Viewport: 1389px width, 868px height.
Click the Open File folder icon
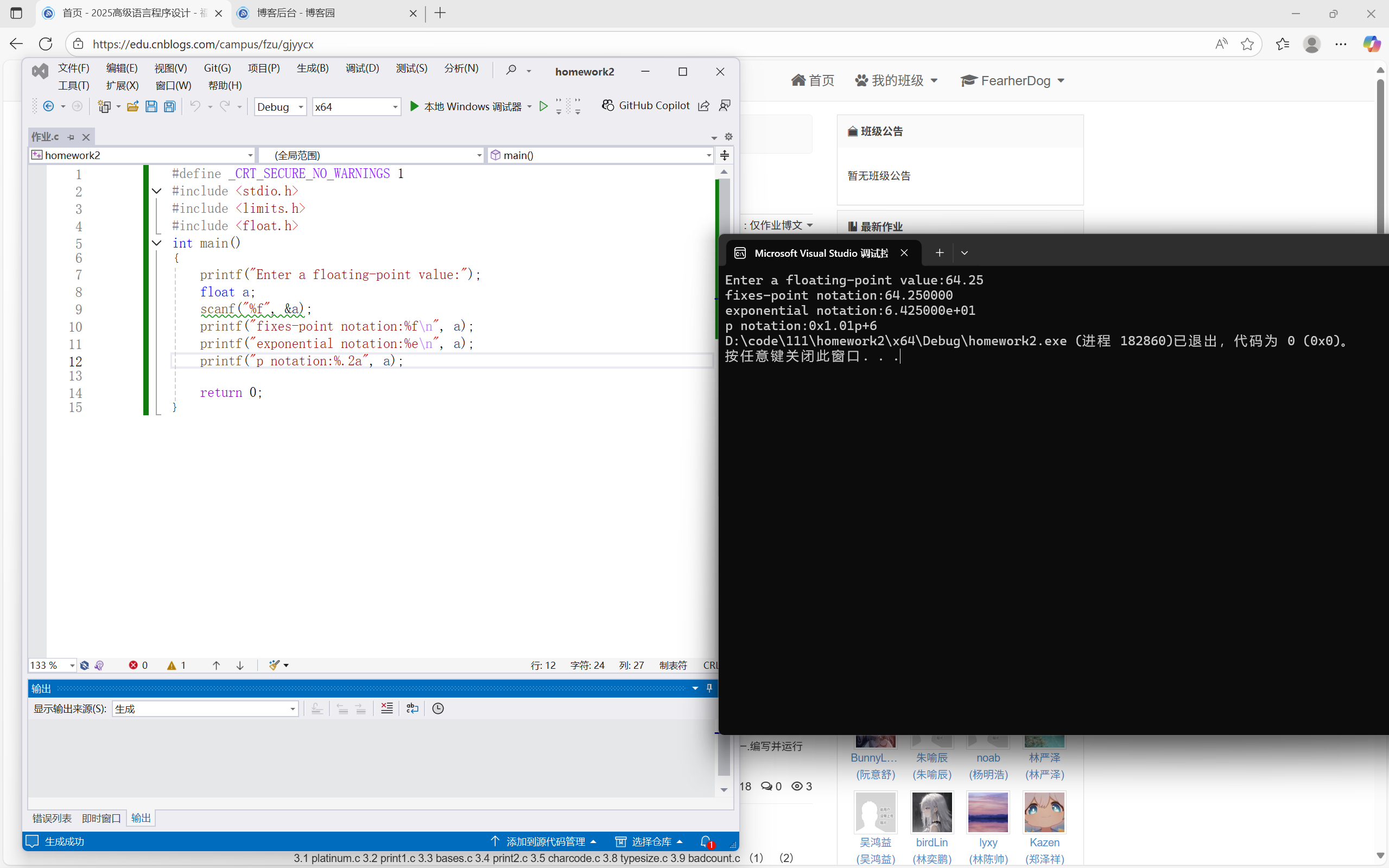pos(132,107)
